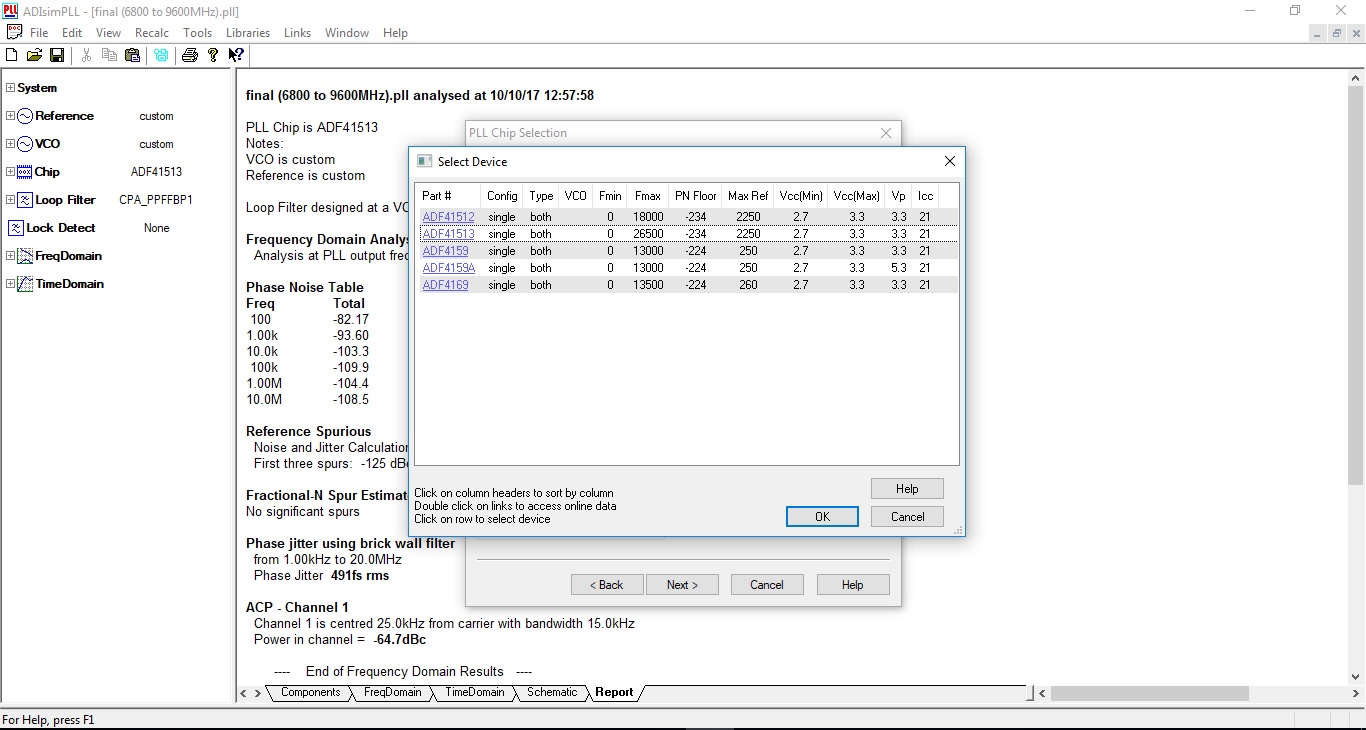This screenshot has height=730, width=1366.
Task: Open the Recalc menu
Action: click(152, 33)
